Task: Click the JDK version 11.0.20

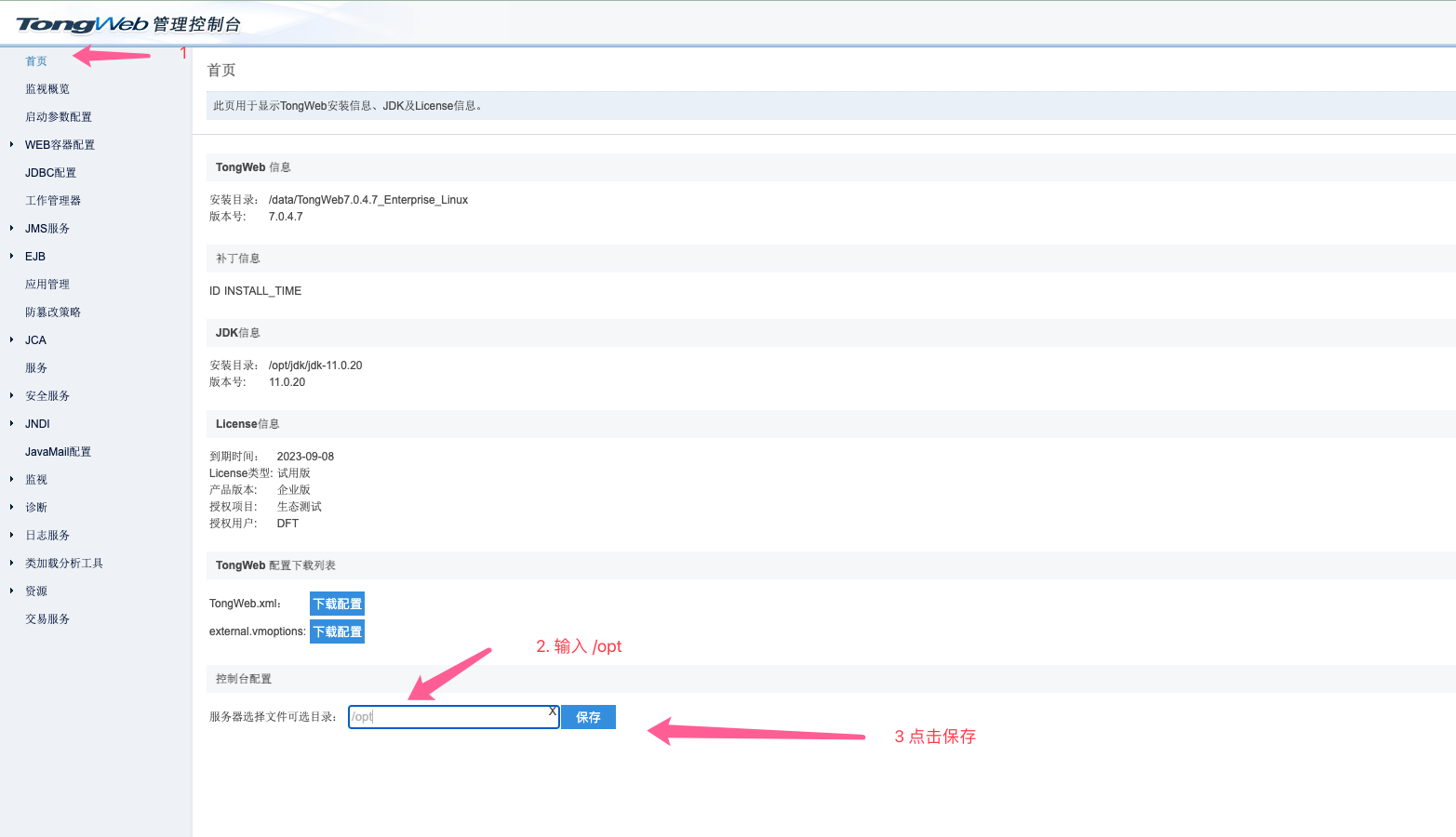Action: click(287, 382)
